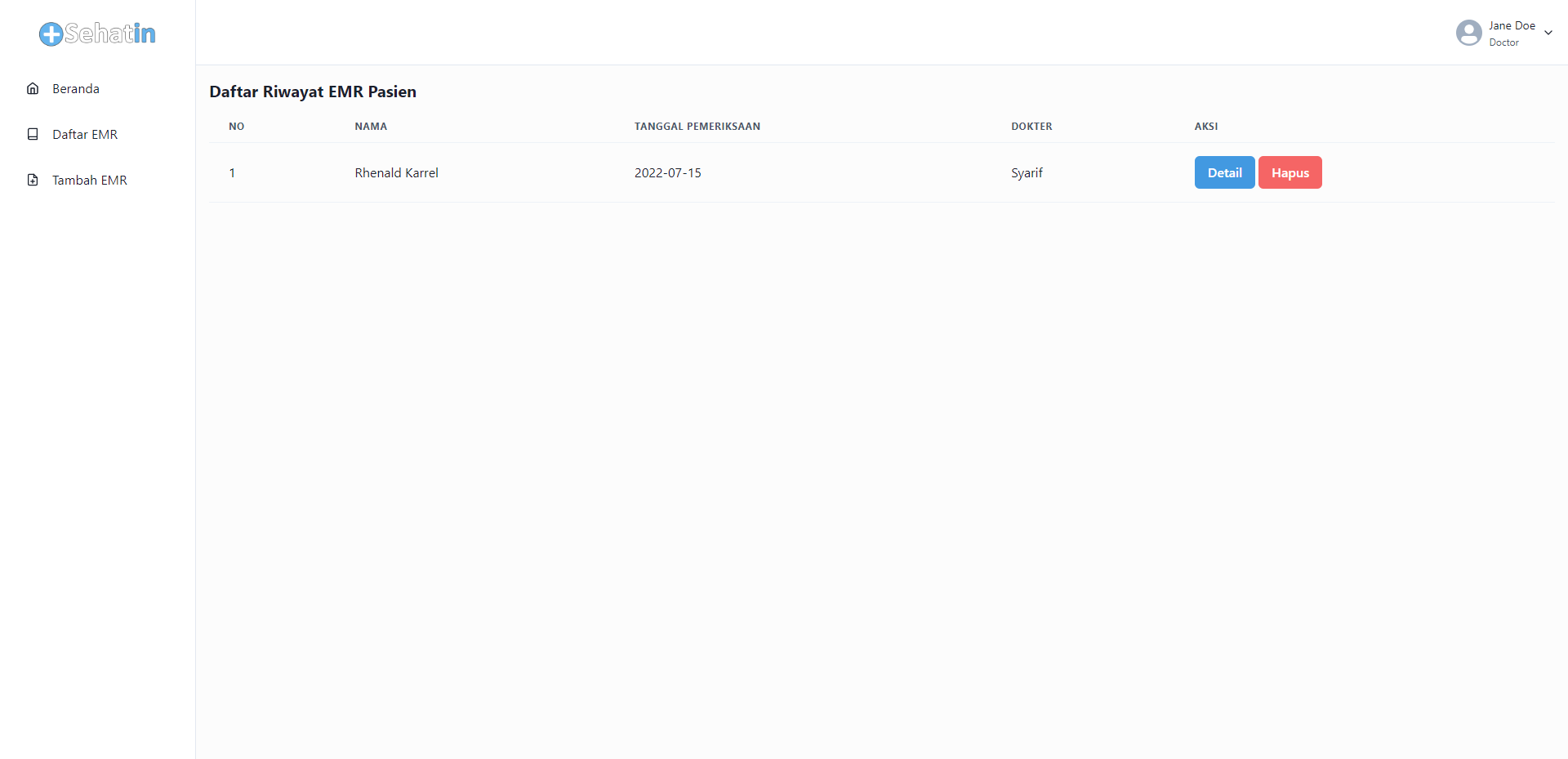The height and width of the screenshot is (759, 1568).
Task: Click the Beranda home icon
Action: 33,88
